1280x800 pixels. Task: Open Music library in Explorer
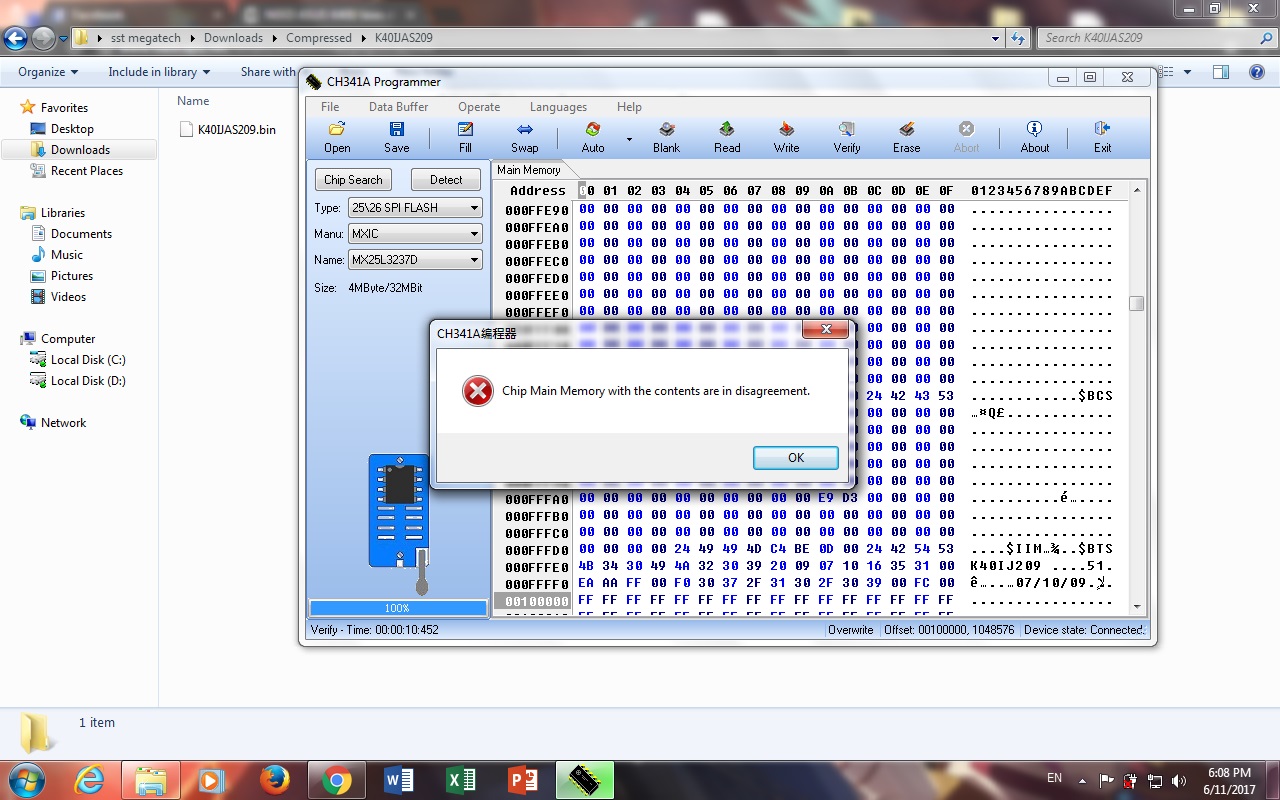(x=67, y=255)
